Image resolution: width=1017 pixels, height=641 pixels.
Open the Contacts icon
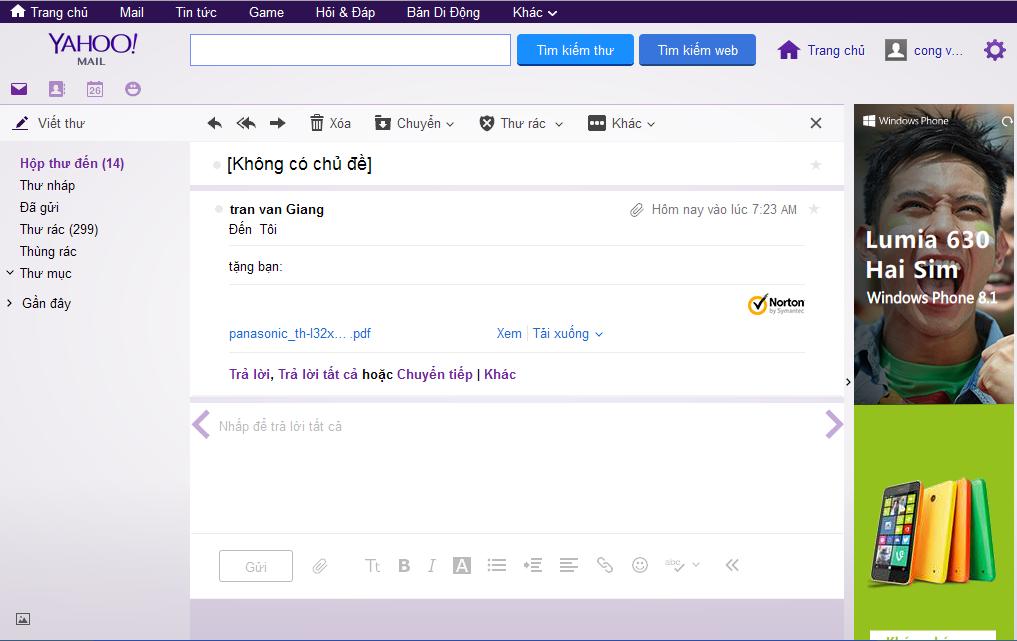pos(57,89)
